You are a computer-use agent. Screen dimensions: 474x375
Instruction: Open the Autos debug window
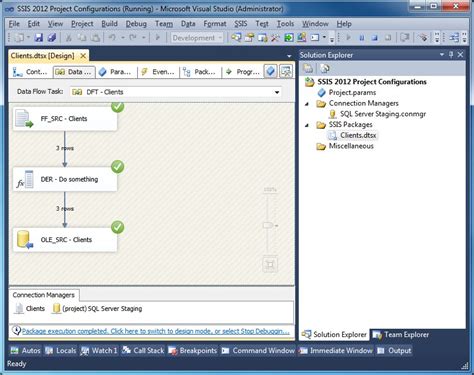pos(26,350)
